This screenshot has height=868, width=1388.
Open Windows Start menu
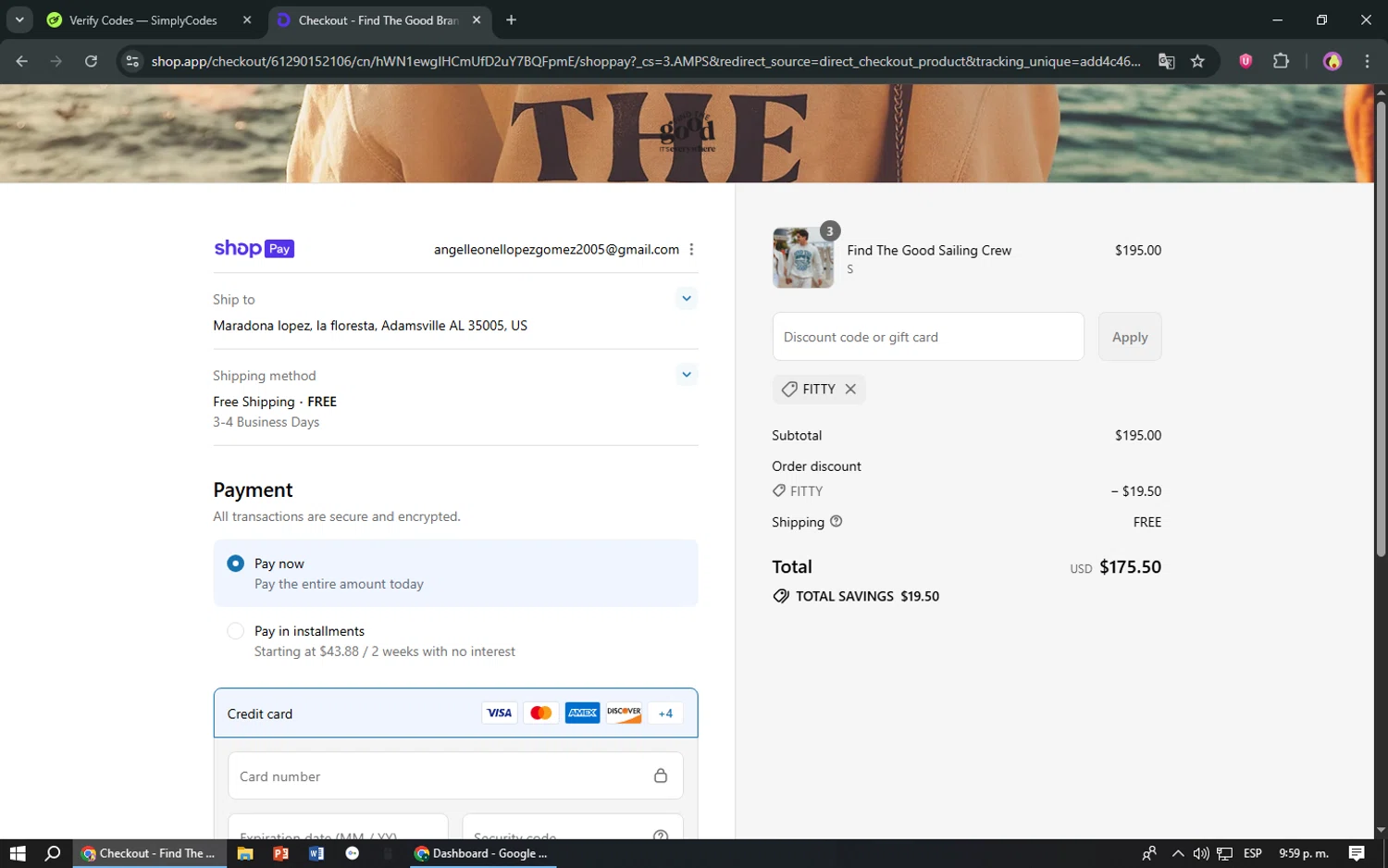(x=18, y=853)
